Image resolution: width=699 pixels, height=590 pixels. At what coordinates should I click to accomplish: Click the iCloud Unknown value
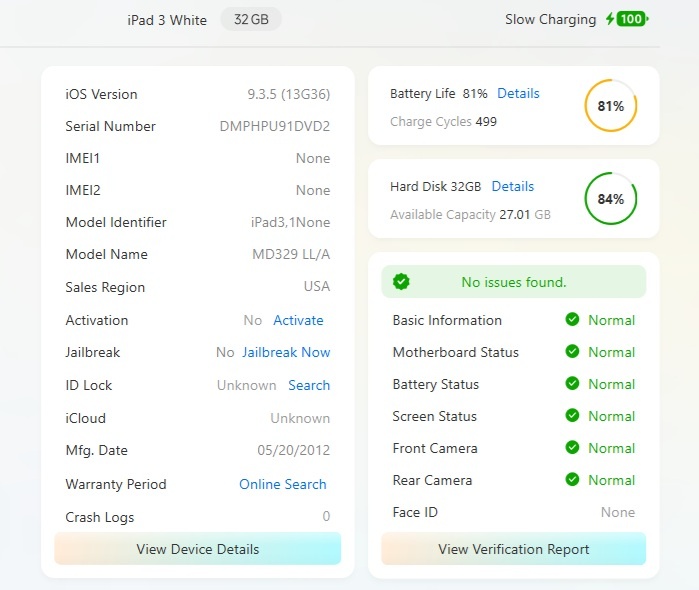click(x=300, y=418)
